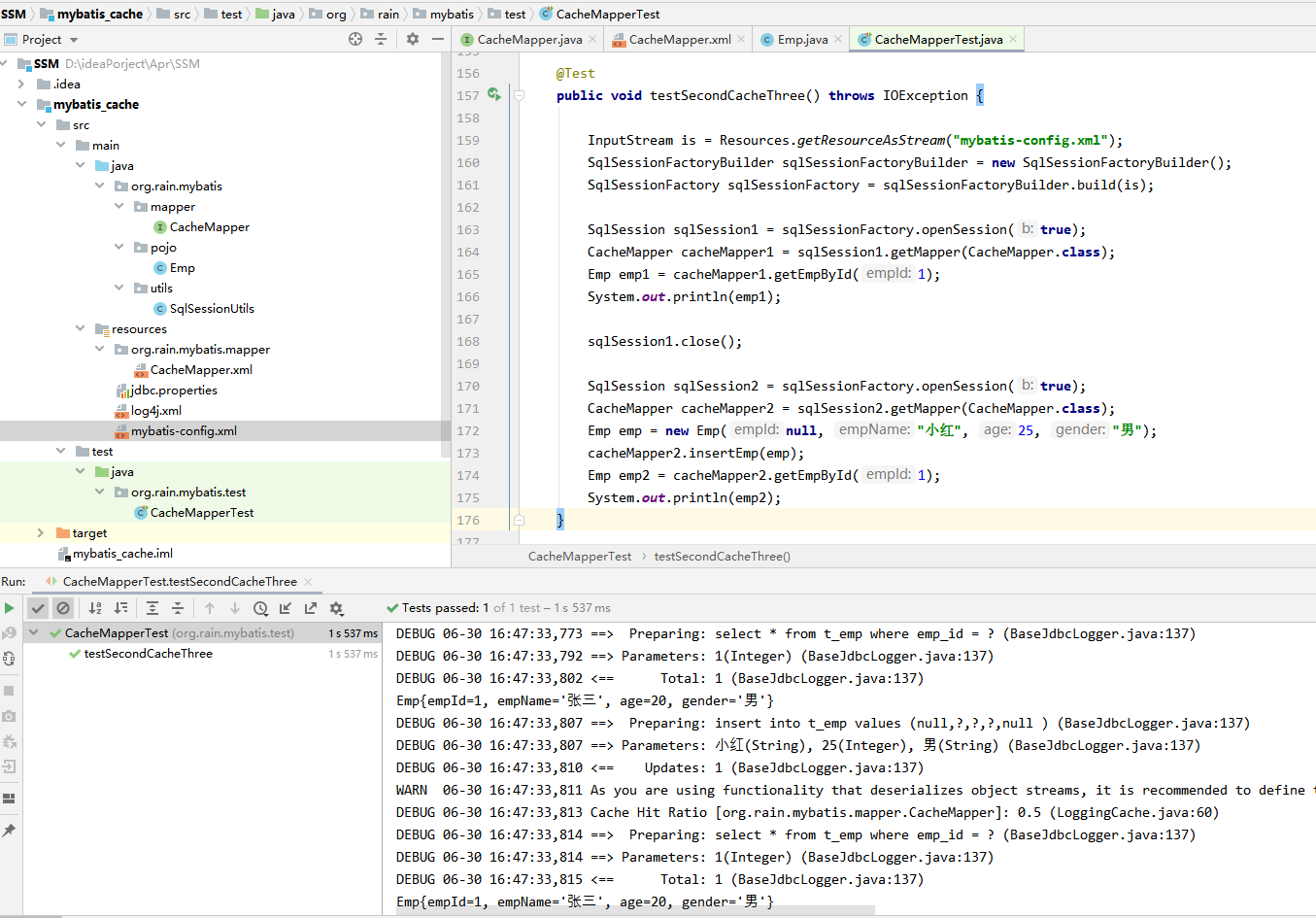The image size is (1316, 918).
Task: Toggle Show Passed tests checkmark button
Action: (x=38, y=608)
